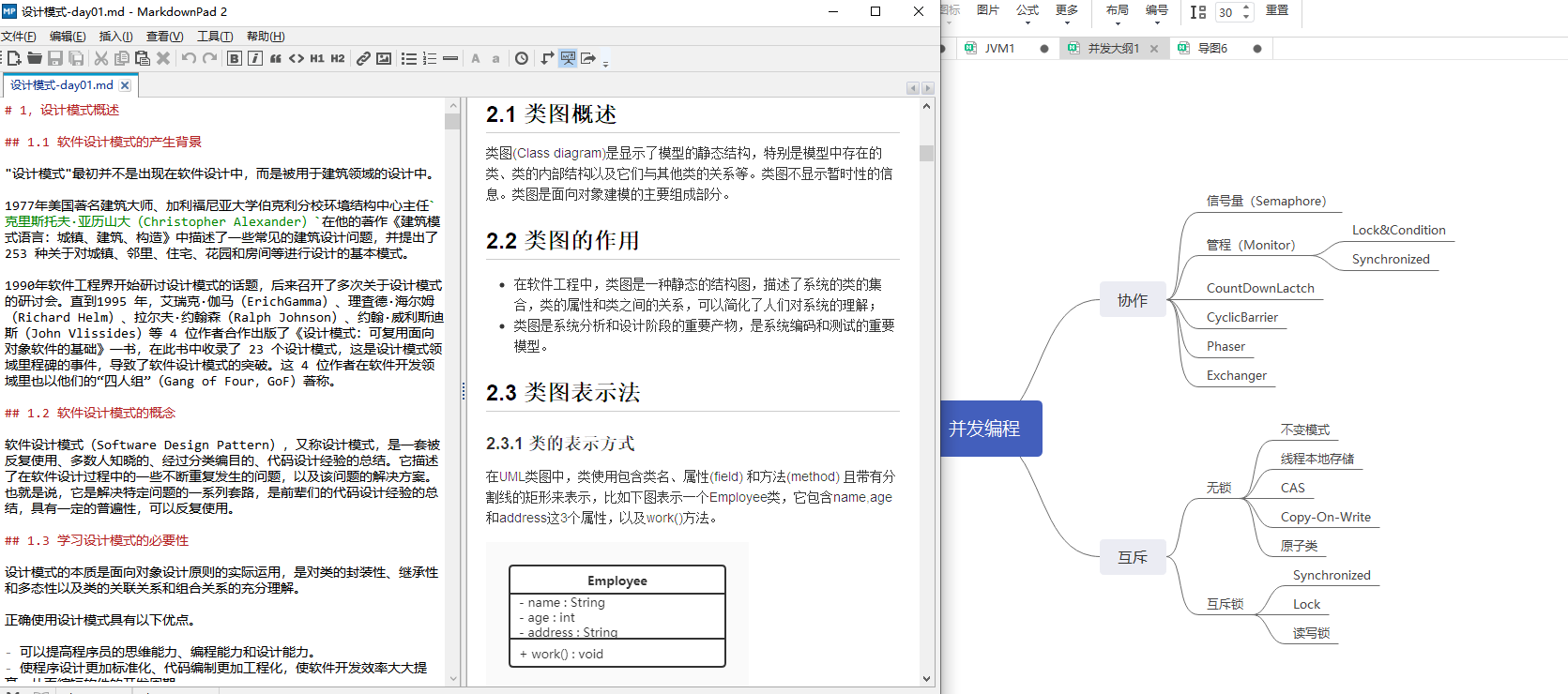
Task: Open a file using the folder icon
Action: (x=35, y=58)
